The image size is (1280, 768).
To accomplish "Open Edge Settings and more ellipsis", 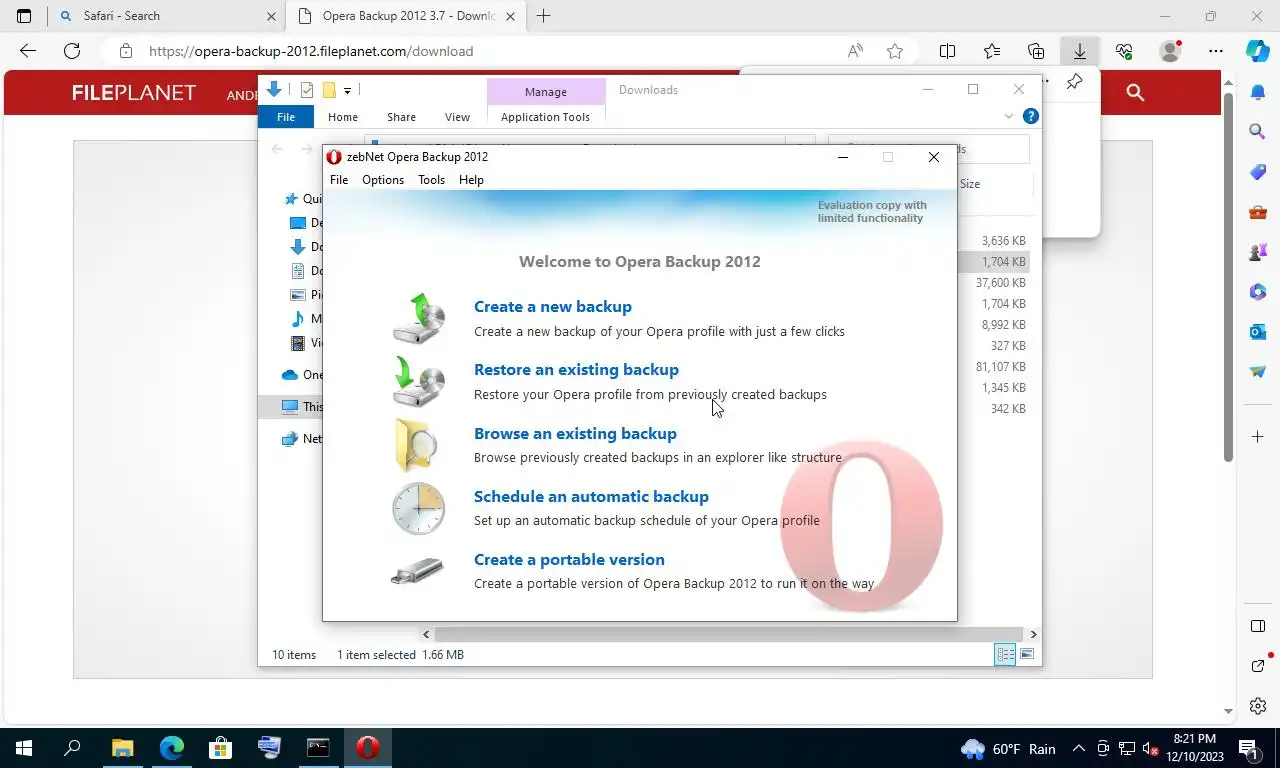I will pos(1215,51).
